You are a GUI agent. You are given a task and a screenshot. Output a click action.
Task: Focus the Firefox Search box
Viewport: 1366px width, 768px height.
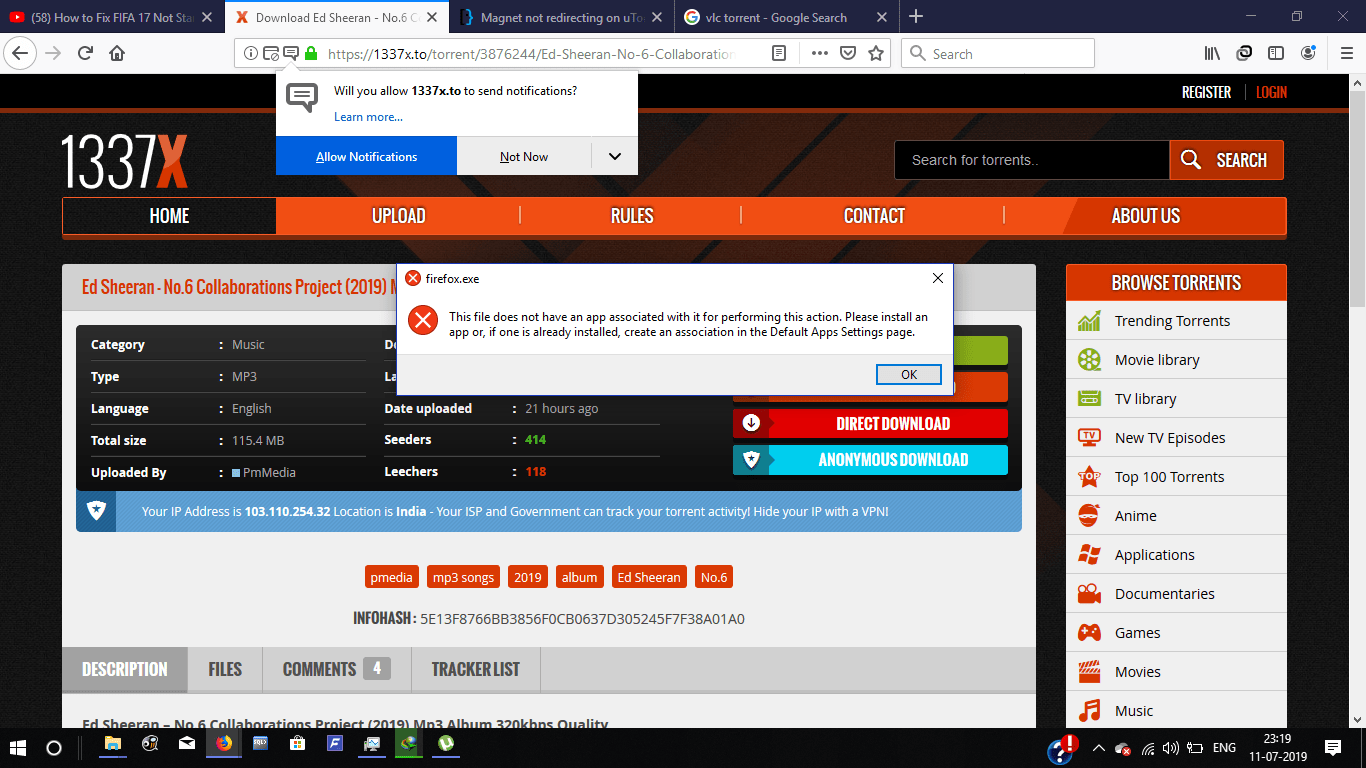(x=998, y=54)
